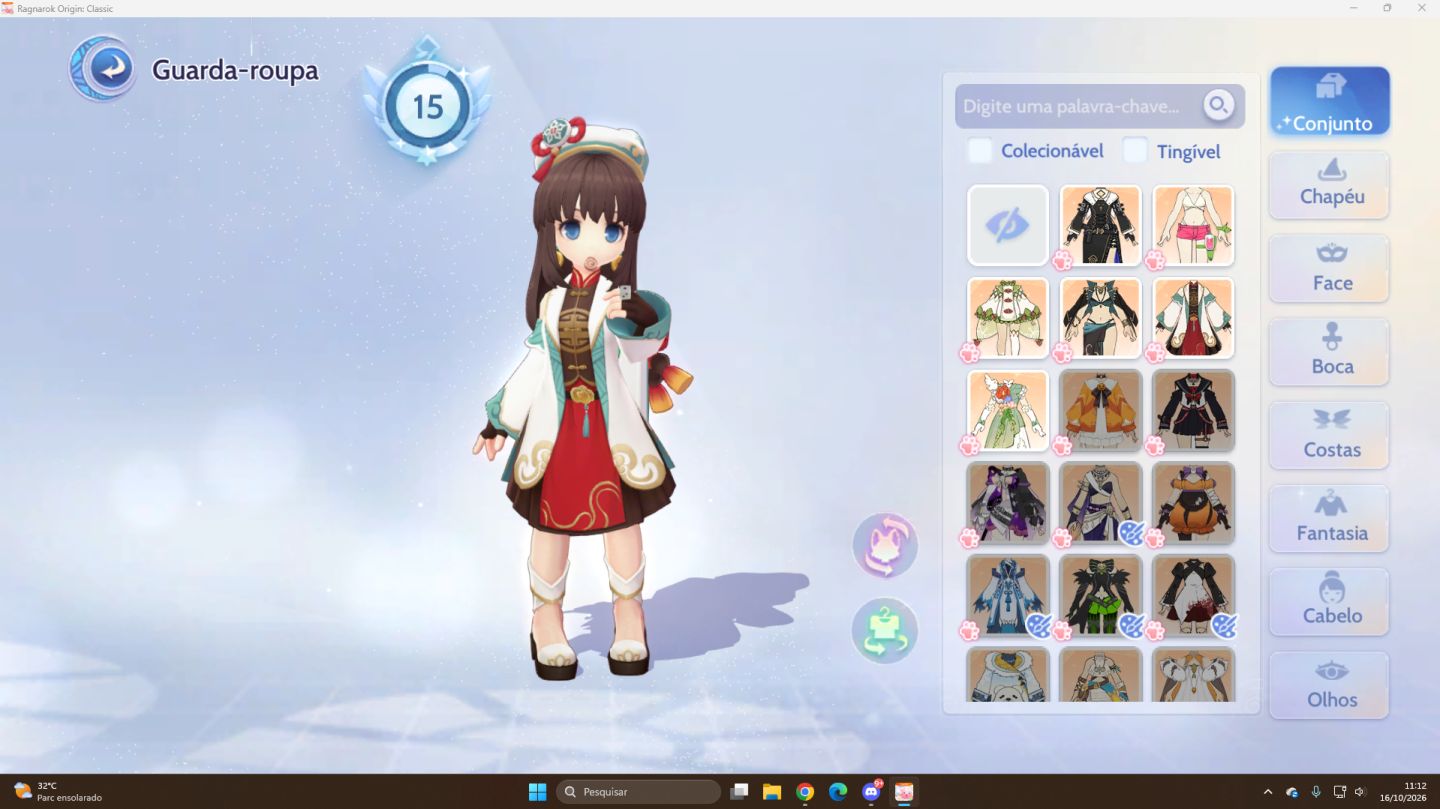Open the Olhos category
The height and width of the screenshot is (809, 1440).
(1330, 685)
